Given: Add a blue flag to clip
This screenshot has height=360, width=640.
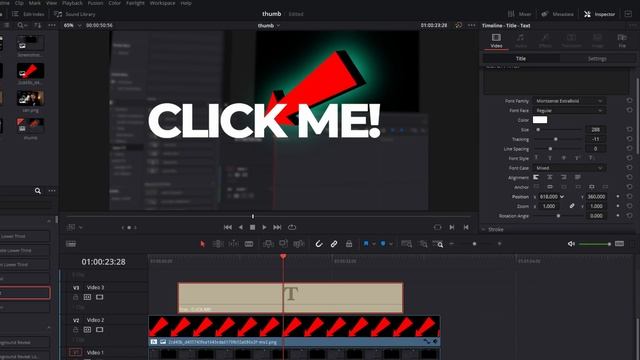Looking at the screenshot, I should tap(366, 244).
